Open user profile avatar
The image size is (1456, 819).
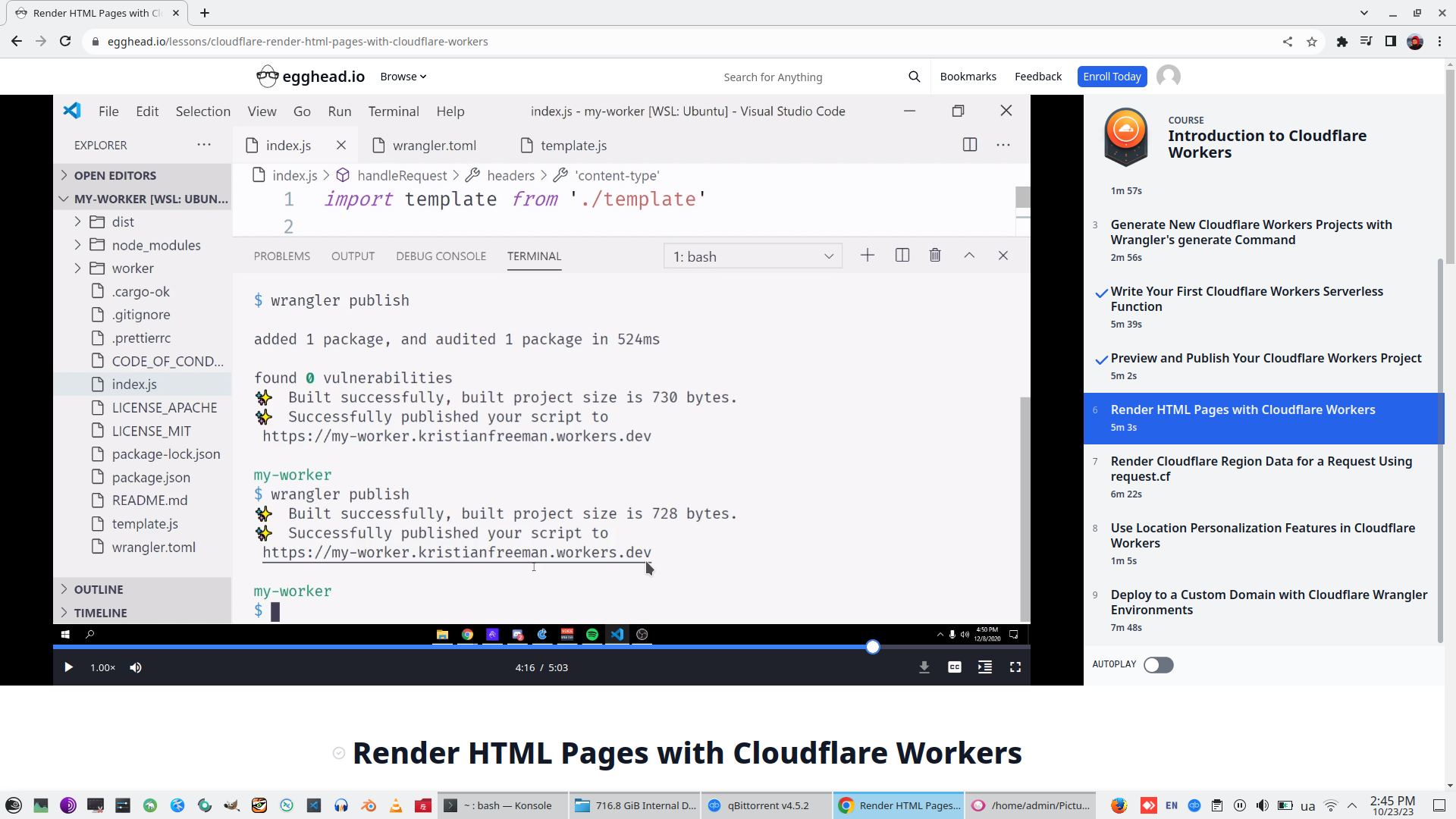point(1168,77)
